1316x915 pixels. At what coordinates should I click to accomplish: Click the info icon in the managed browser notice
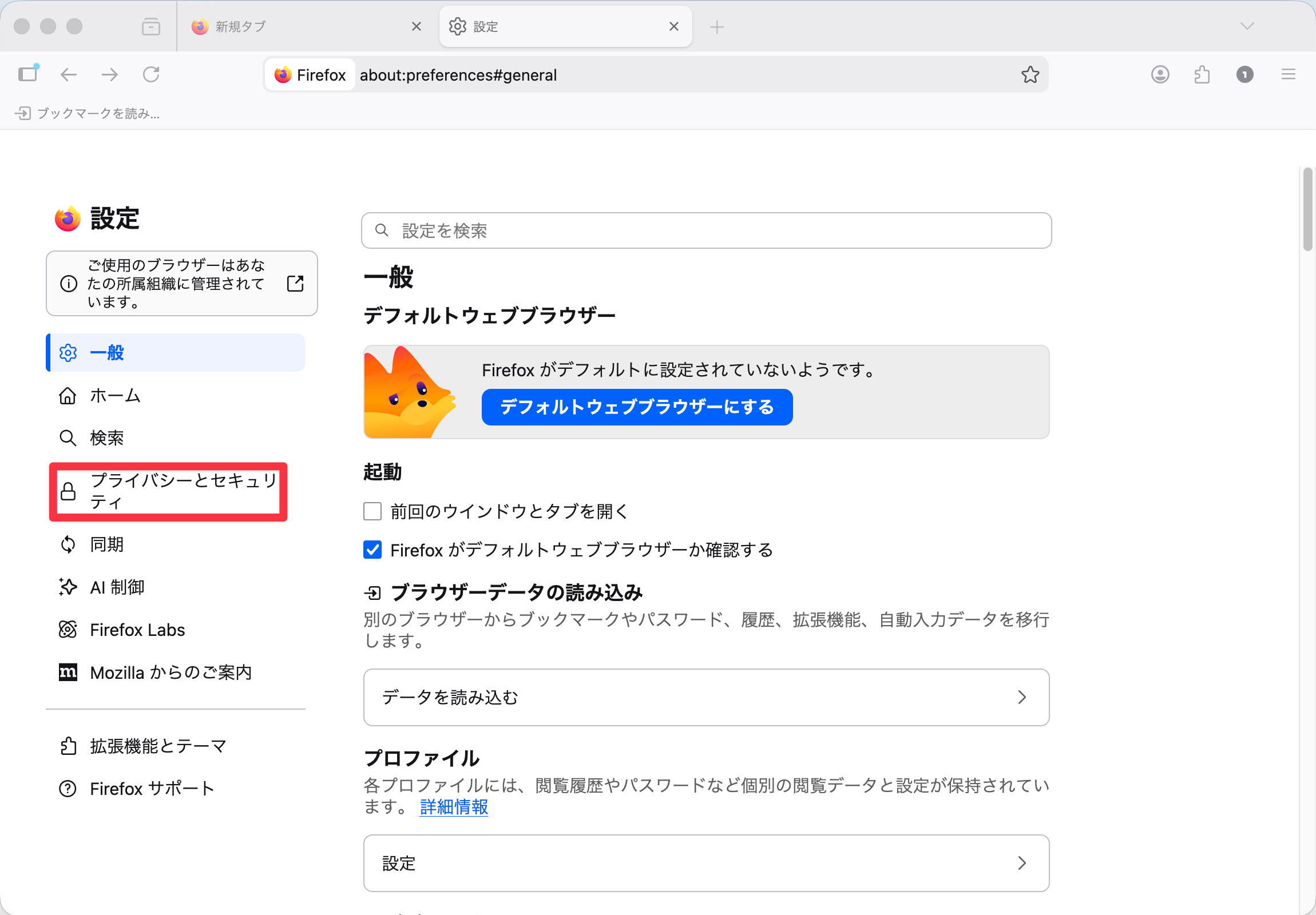tap(68, 283)
